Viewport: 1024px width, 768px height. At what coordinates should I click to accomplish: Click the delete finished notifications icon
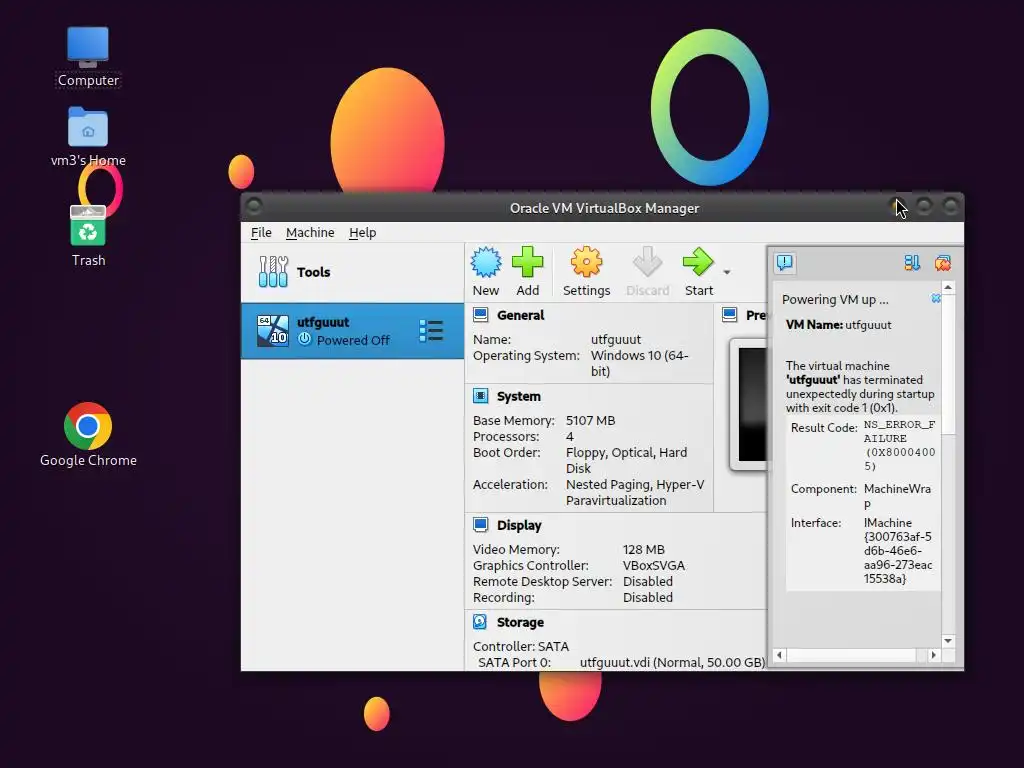pos(942,263)
